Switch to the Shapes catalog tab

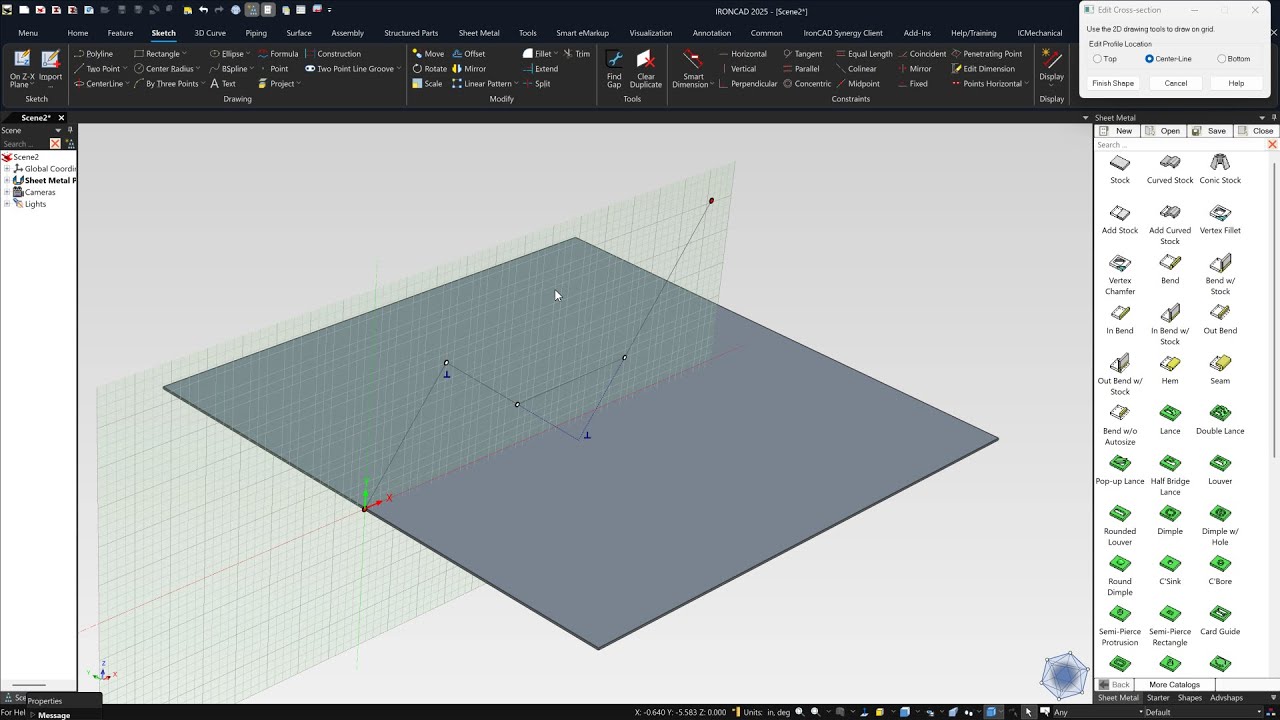click(x=1190, y=698)
